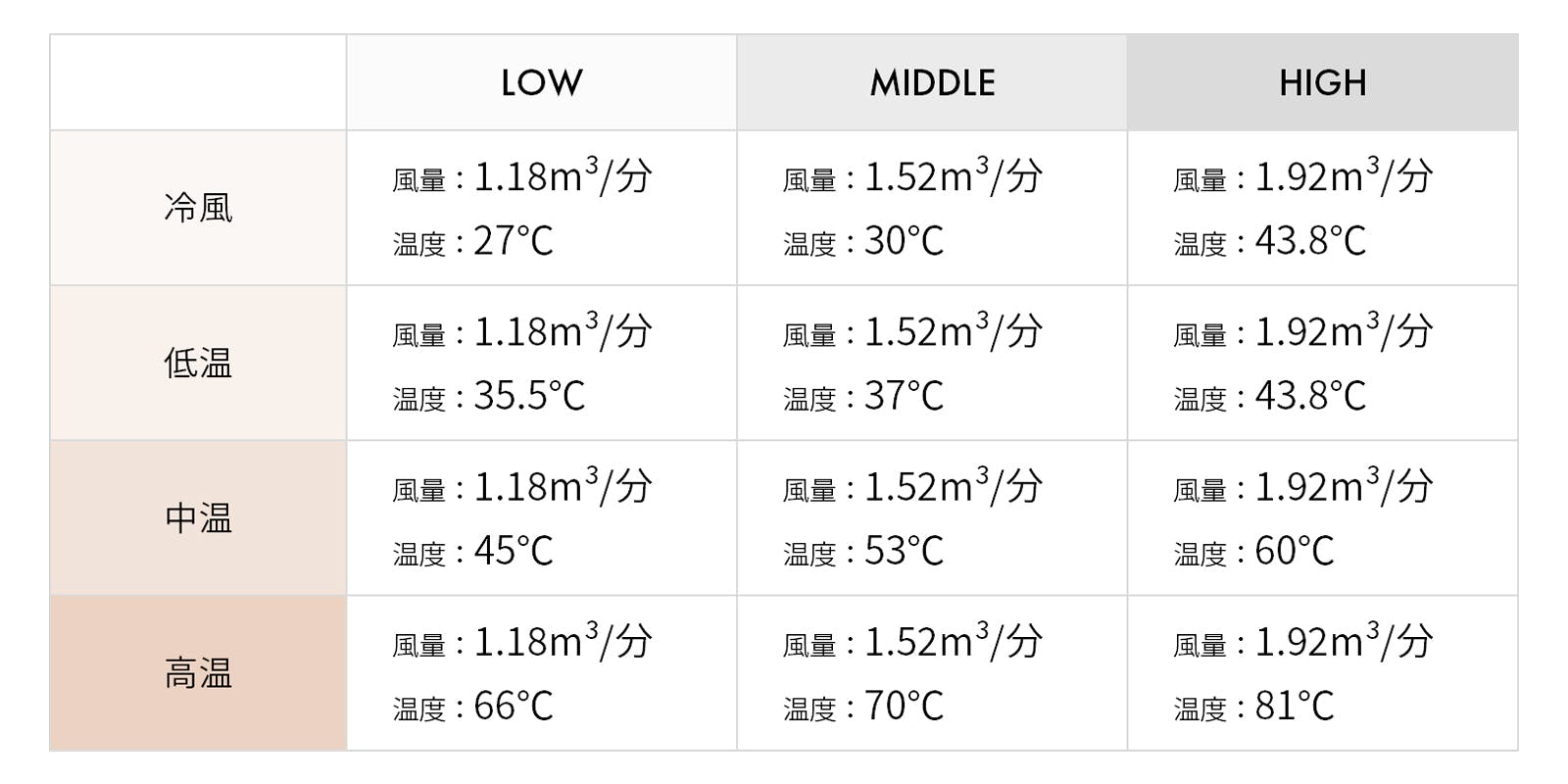The height and width of the screenshot is (784, 1568).
Task: Click the 1.18m³/分 airflow in 冷風 row
Action: pos(563,177)
